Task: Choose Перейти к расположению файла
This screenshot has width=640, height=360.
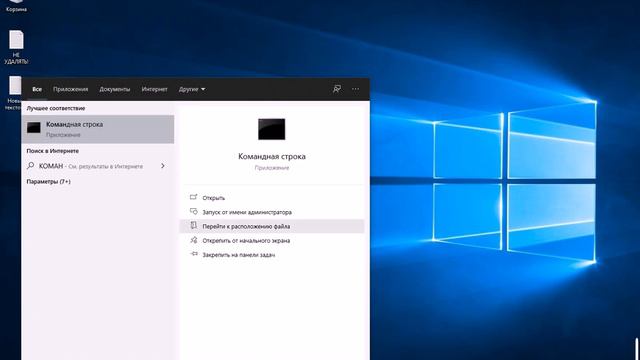Action: [272, 226]
